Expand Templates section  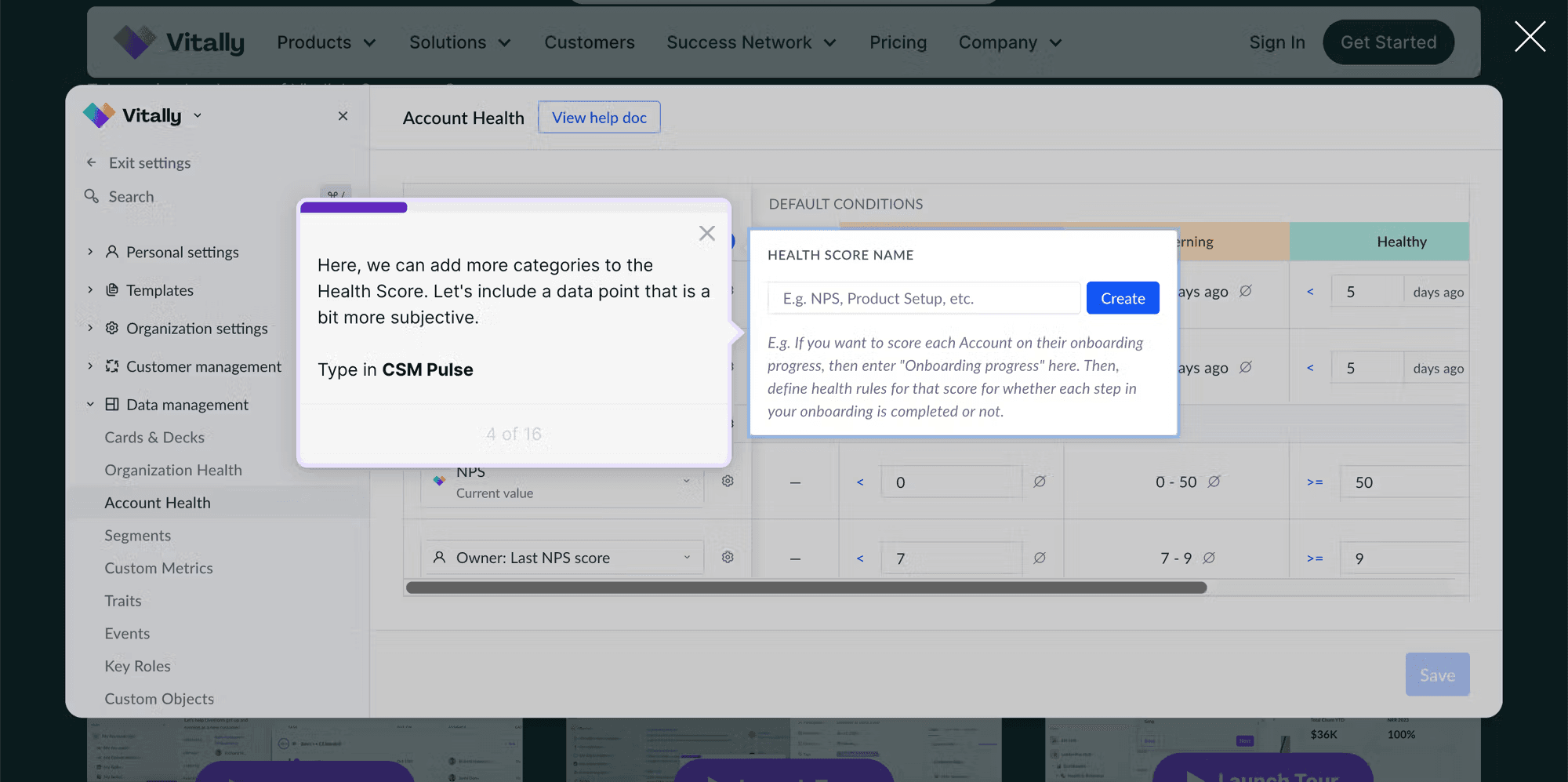(x=90, y=290)
